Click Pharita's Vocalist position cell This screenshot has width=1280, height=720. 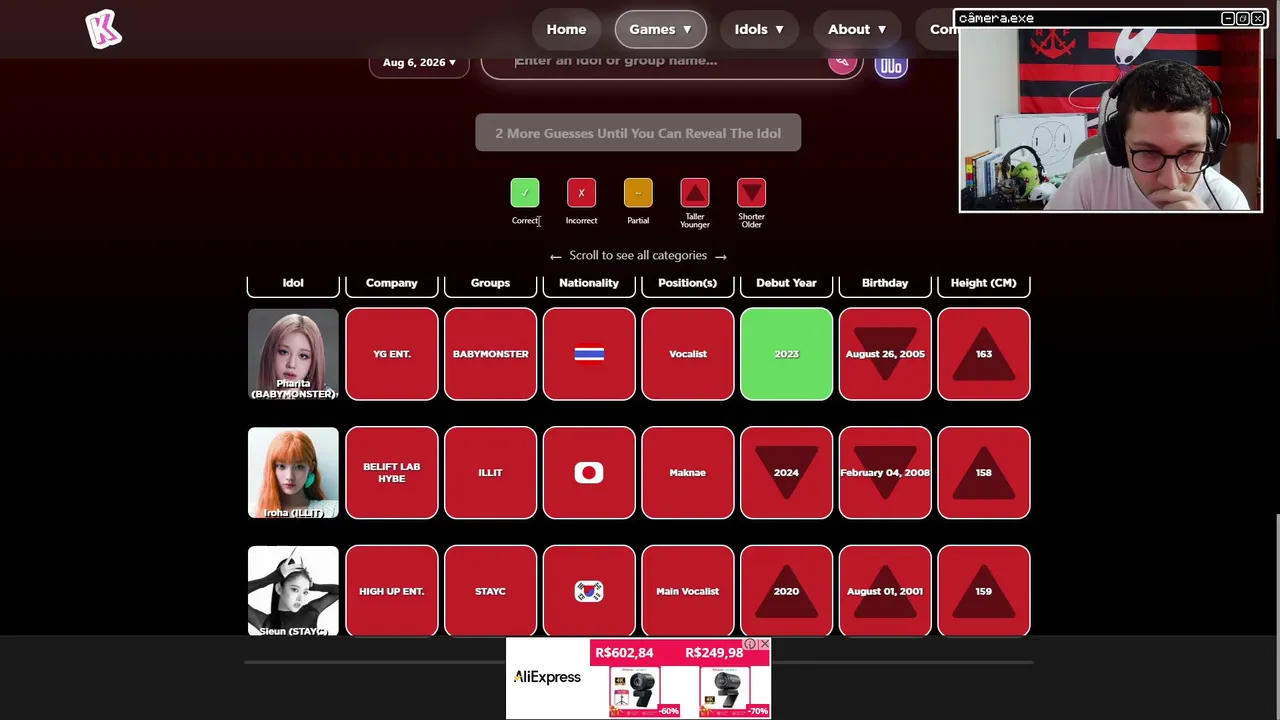(688, 354)
